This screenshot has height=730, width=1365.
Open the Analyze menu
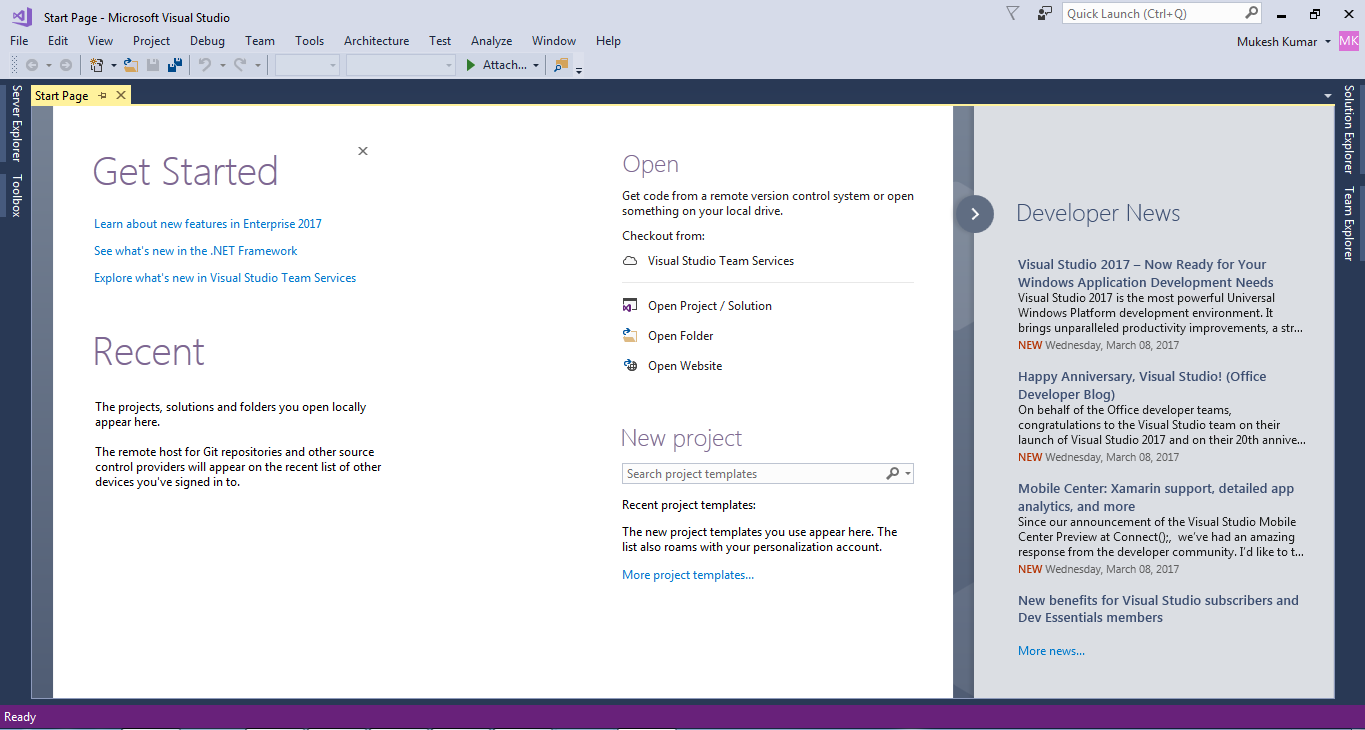click(491, 41)
